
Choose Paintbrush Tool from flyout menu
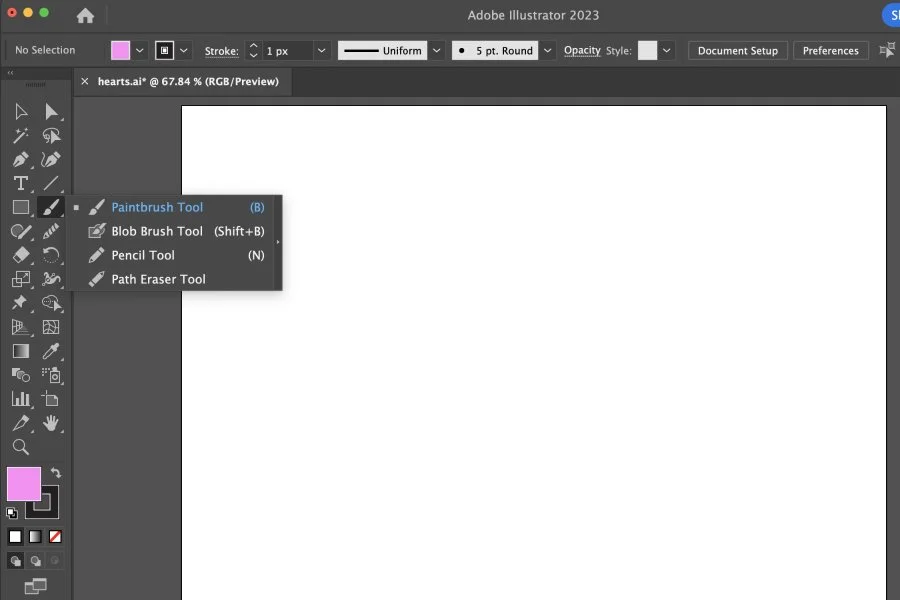(170, 207)
